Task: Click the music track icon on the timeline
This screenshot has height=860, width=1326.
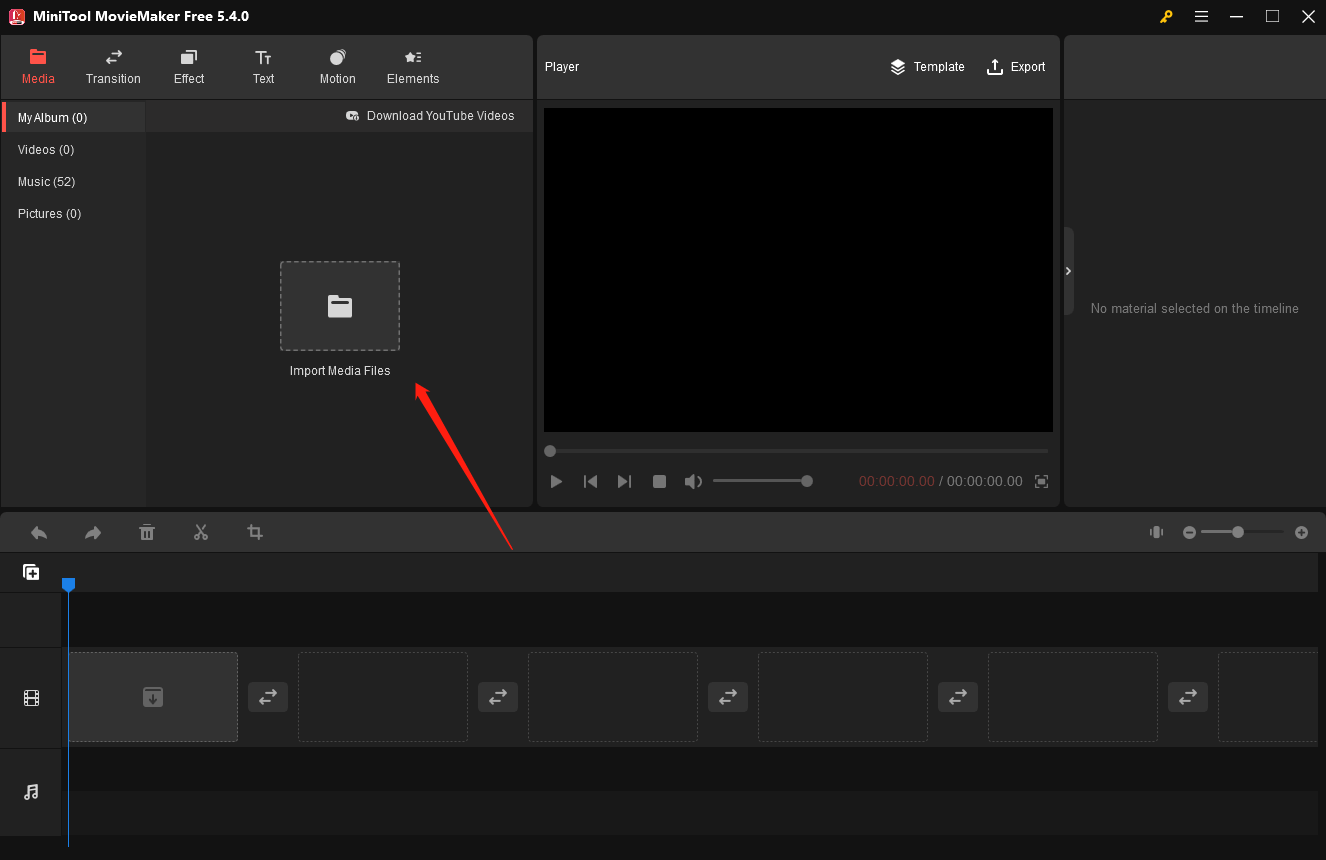Action: (31, 793)
